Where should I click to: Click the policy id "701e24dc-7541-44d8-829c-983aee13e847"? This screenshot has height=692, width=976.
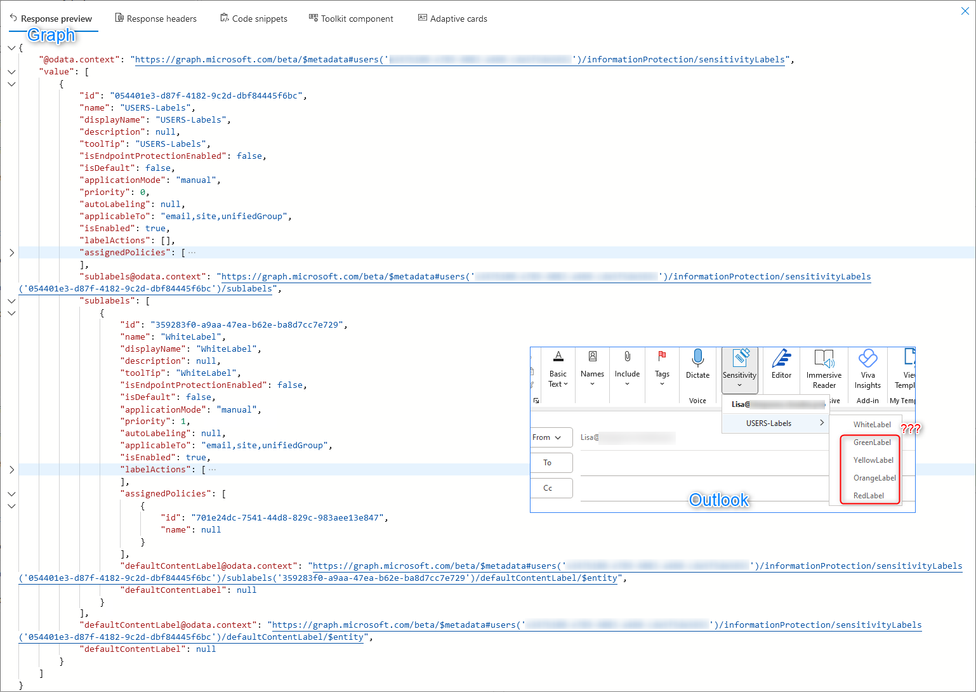[x=287, y=518]
